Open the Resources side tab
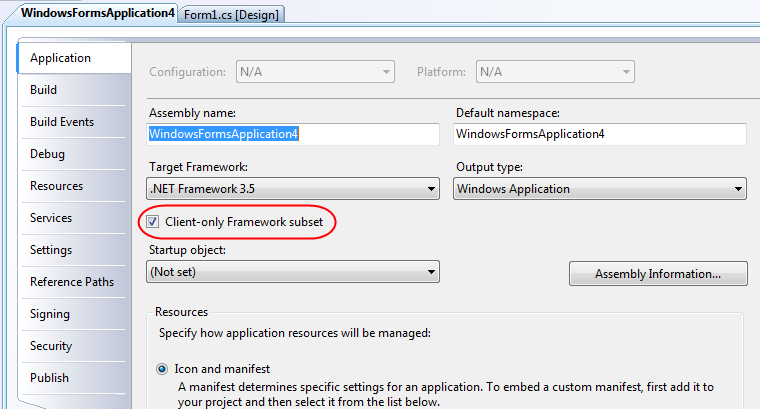Image resolution: width=760 pixels, height=409 pixels. [74, 186]
